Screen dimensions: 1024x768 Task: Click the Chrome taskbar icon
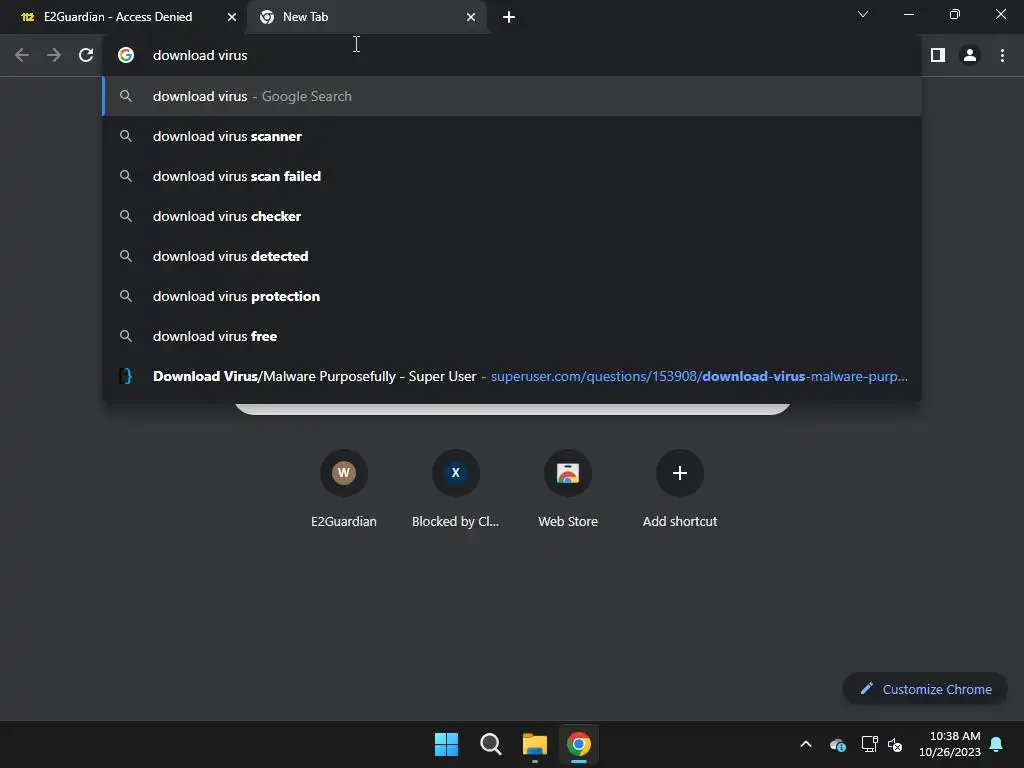pos(579,744)
